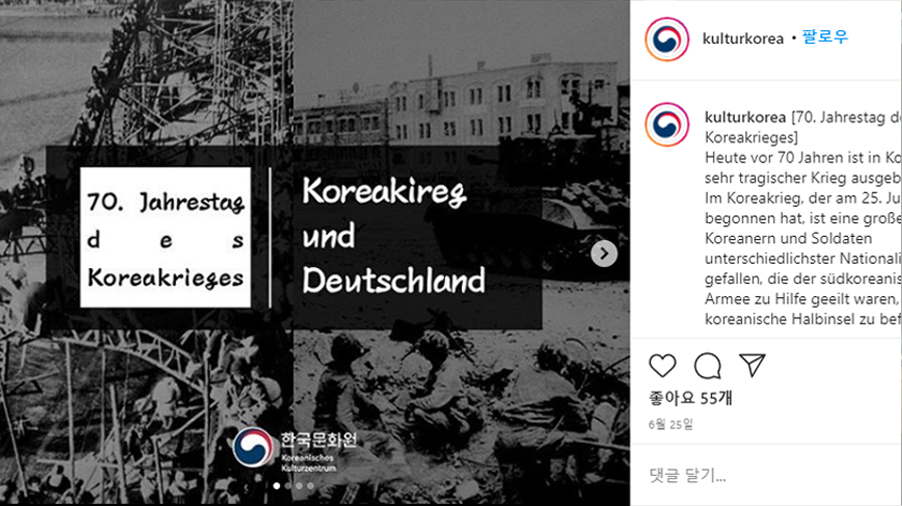Click the 70. Jahrestag white title box
Screen dimensions: 902x506
pos(166,237)
